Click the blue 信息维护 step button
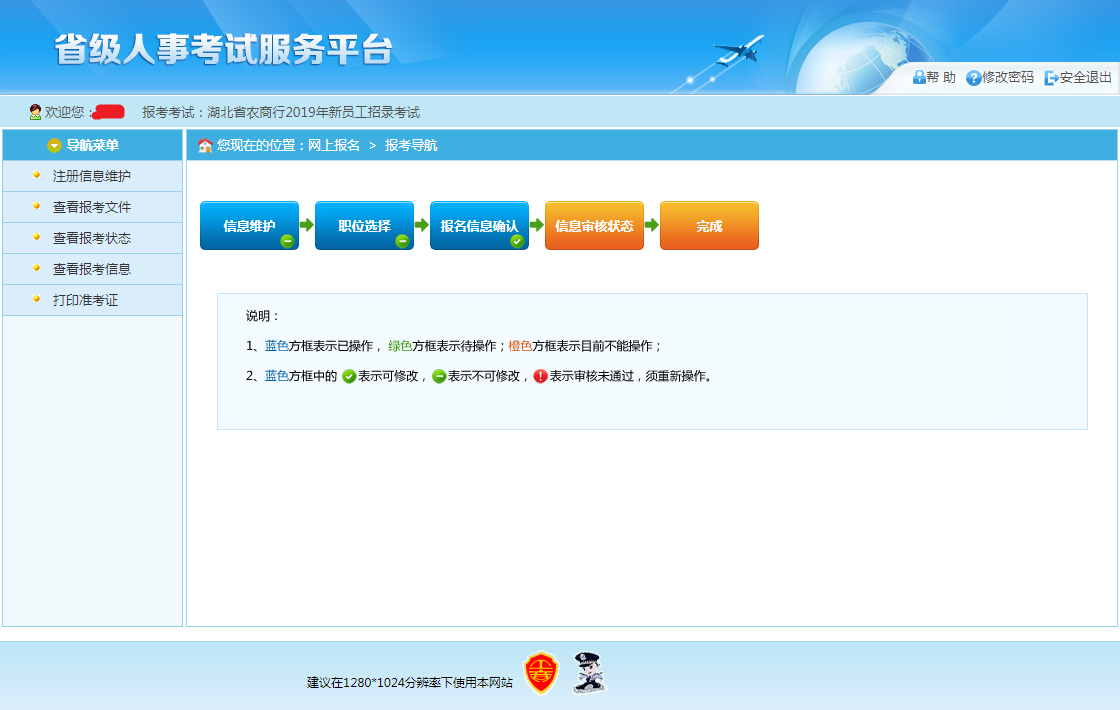Screen dimensions: 1120x710 [x=248, y=225]
